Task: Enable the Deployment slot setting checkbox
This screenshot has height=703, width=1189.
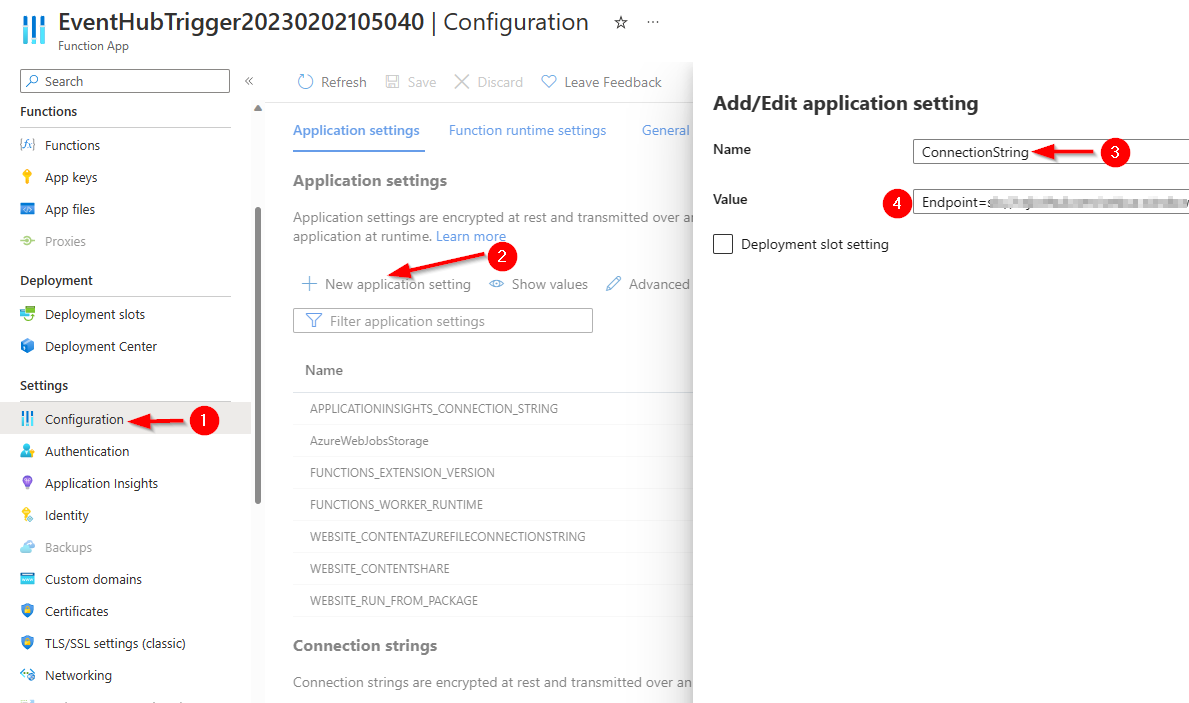Action: 723,244
